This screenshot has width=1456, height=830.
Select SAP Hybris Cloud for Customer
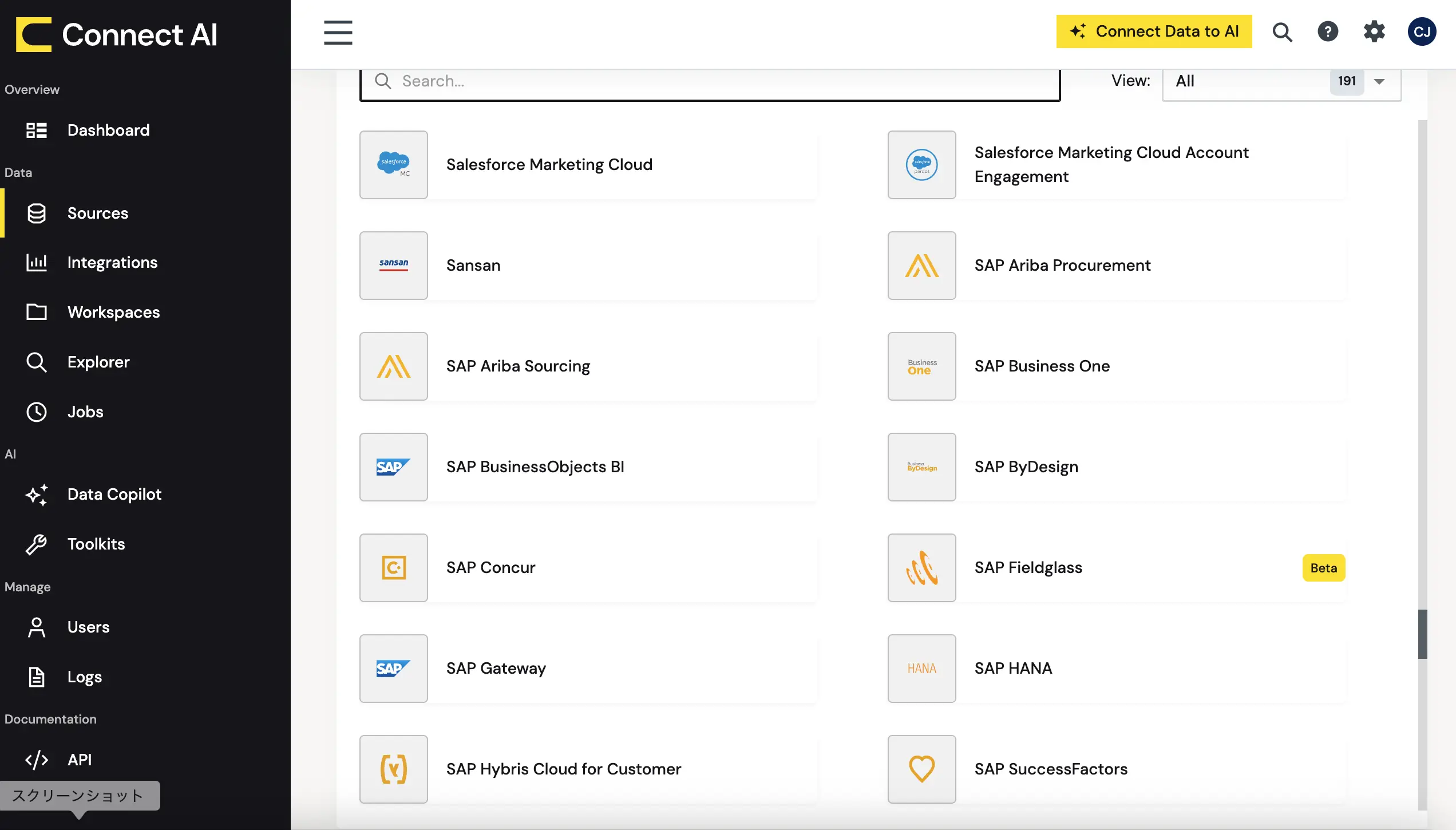[588, 769]
